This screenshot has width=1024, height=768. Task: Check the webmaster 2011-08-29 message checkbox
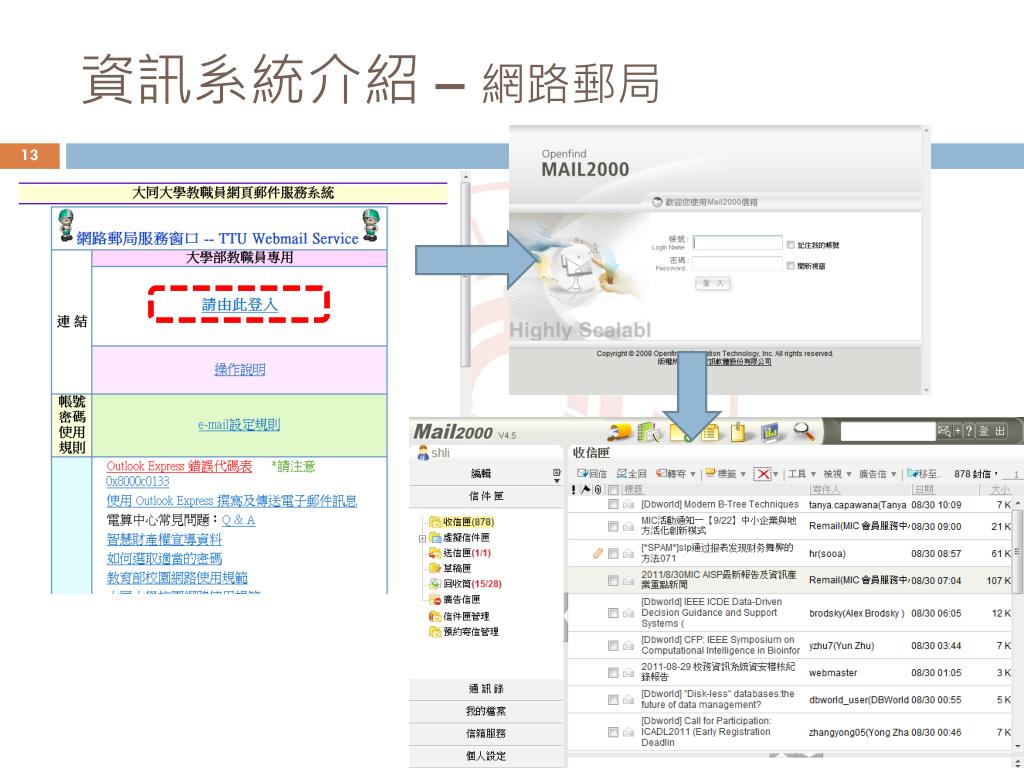[613, 672]
